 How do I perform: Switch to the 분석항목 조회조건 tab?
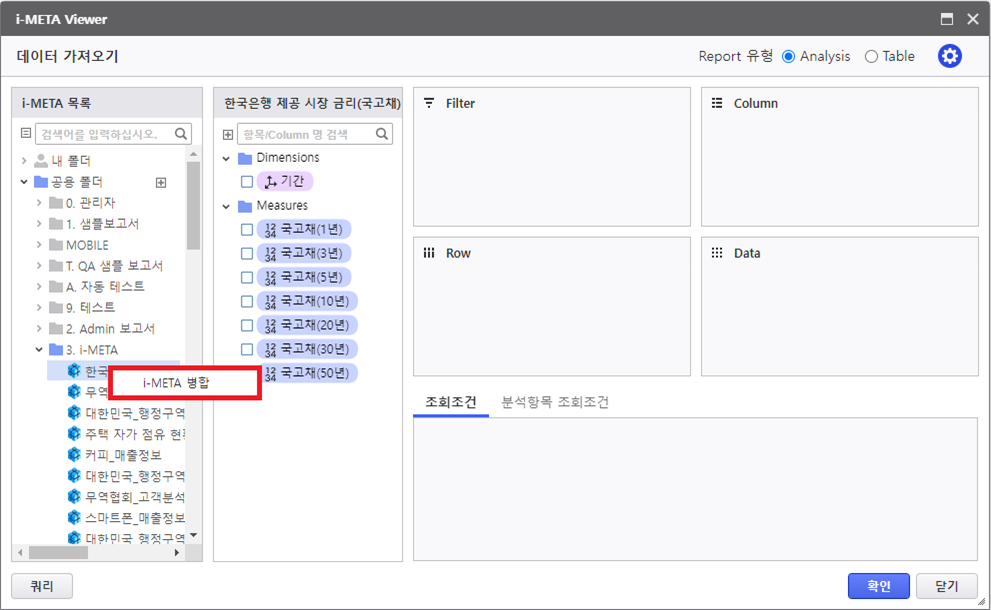coord(554,402)
